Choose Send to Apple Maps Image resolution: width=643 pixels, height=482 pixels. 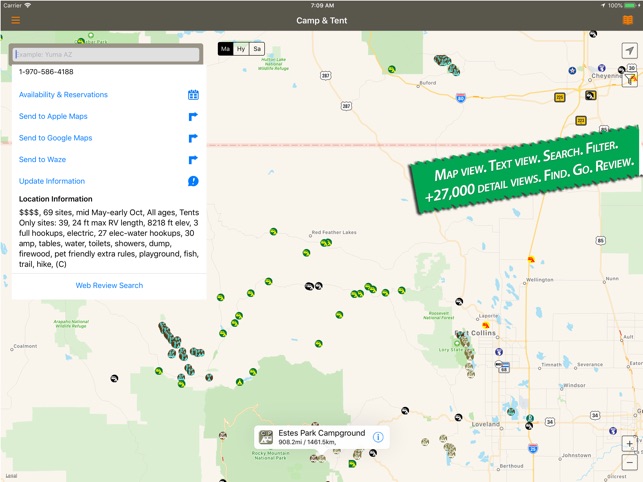(x=53, y=117)
